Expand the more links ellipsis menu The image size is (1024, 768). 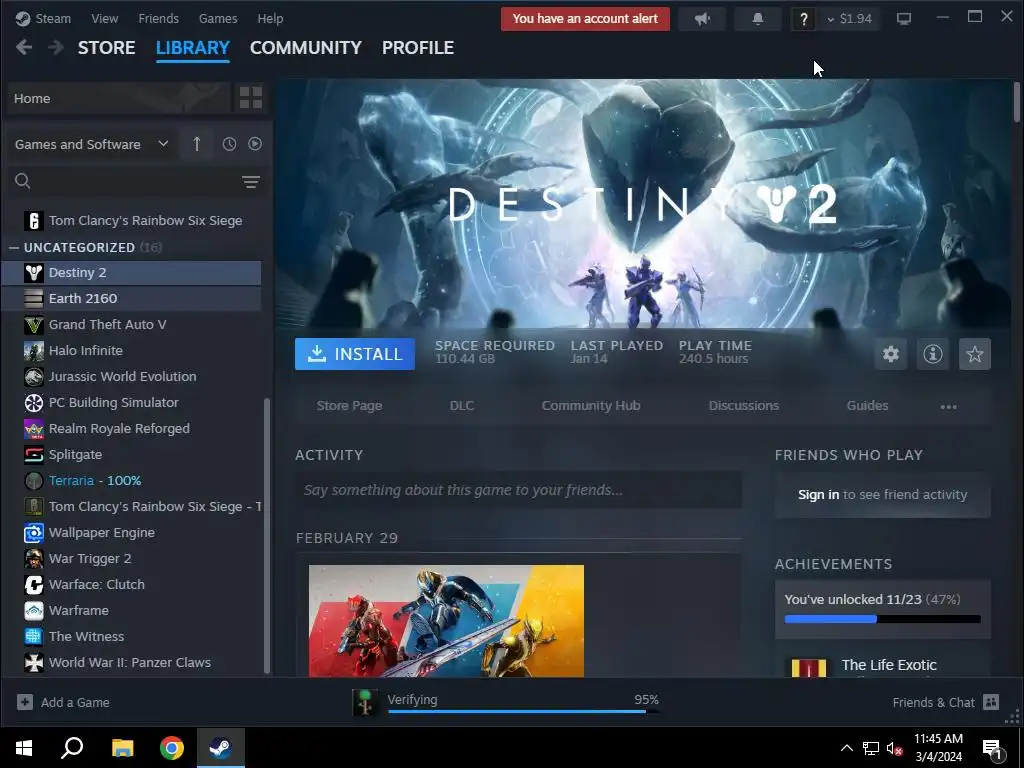(x=948, y=406)
